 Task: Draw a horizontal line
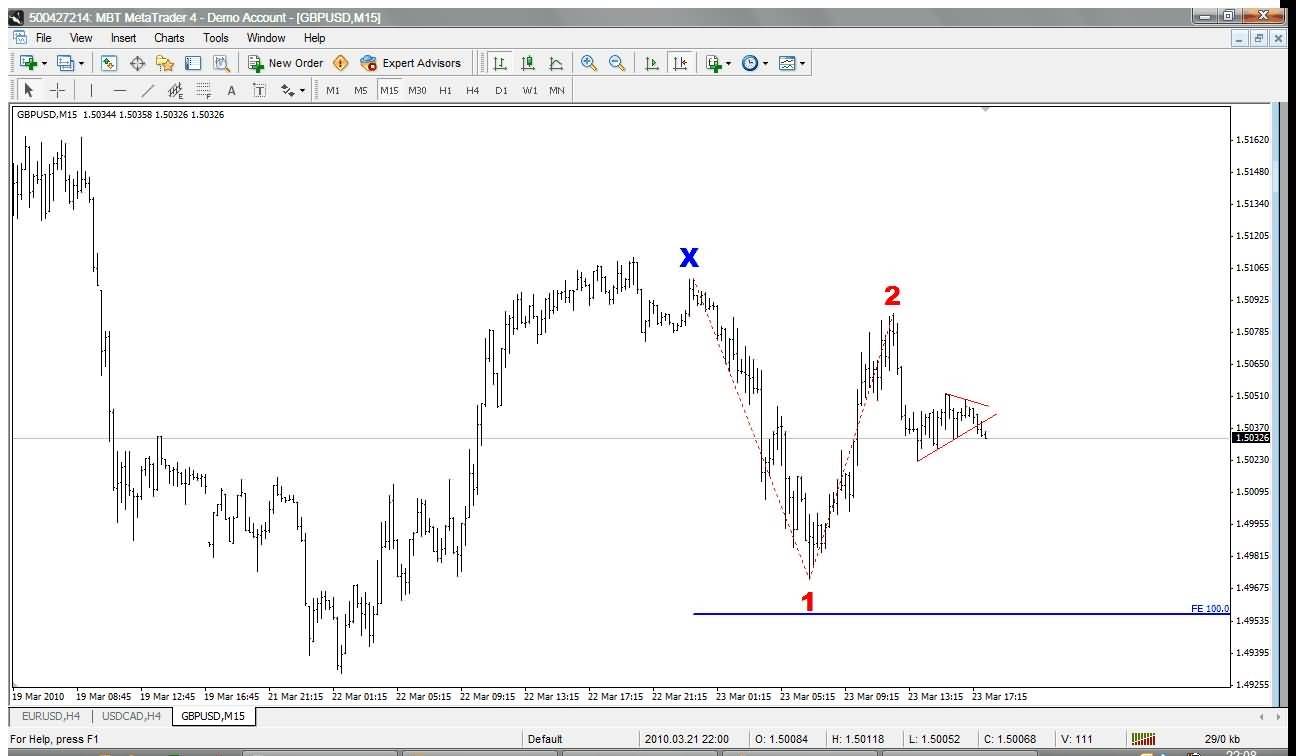(120, 90)
